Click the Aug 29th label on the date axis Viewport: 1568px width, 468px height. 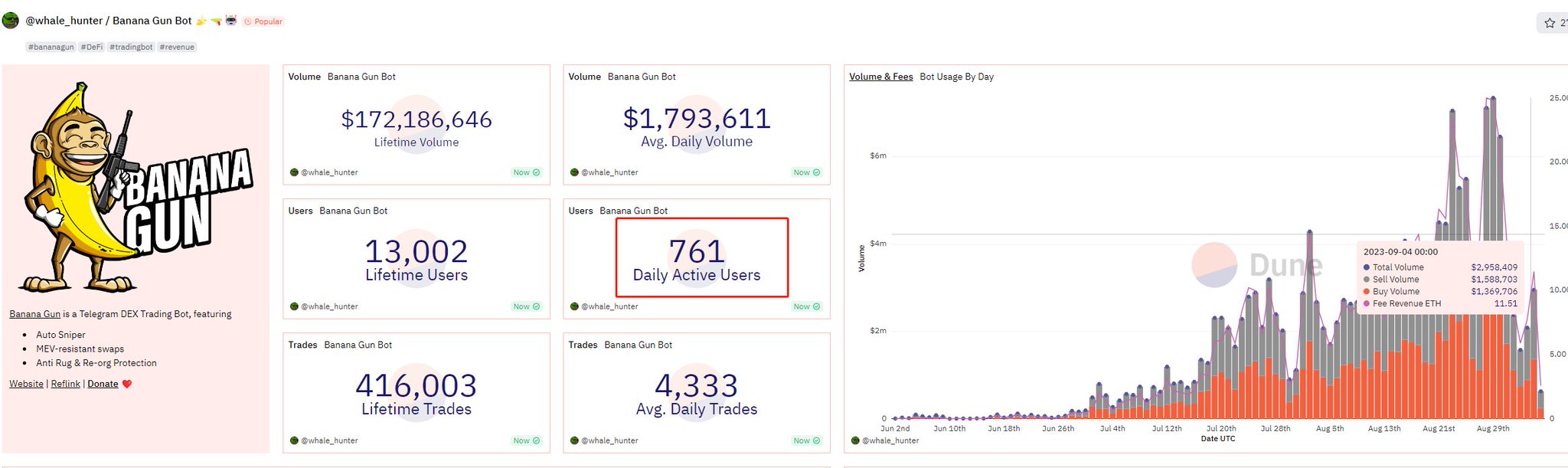point(1493,429)
